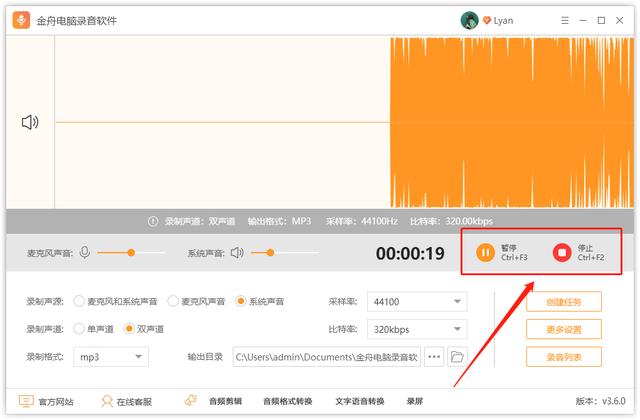Viewport: 640px width, 420px height.
Task: Click the output directory path field
Action: click(x=327, y=357)
